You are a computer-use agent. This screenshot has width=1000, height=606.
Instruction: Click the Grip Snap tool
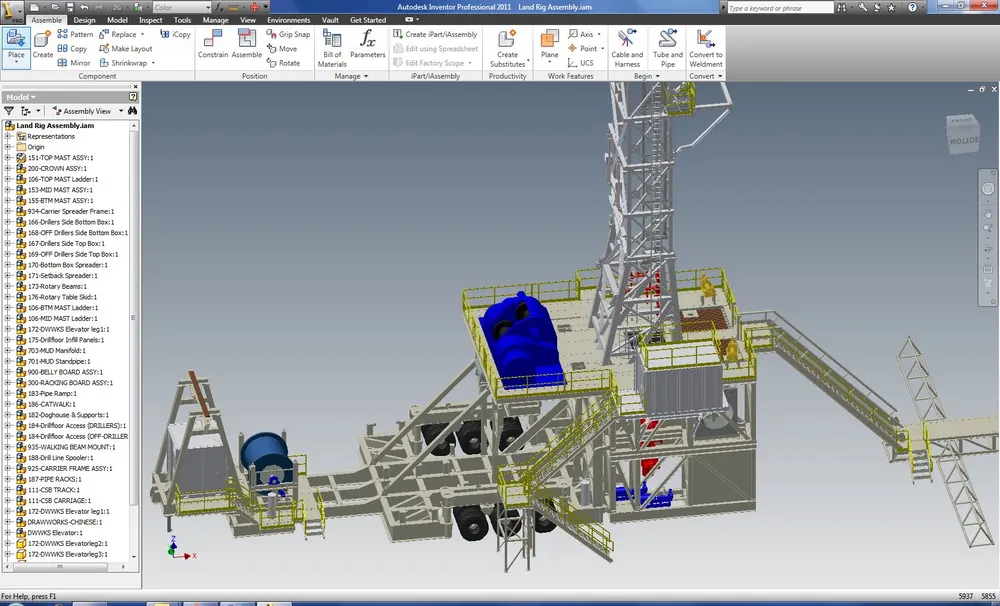[288, 34]
